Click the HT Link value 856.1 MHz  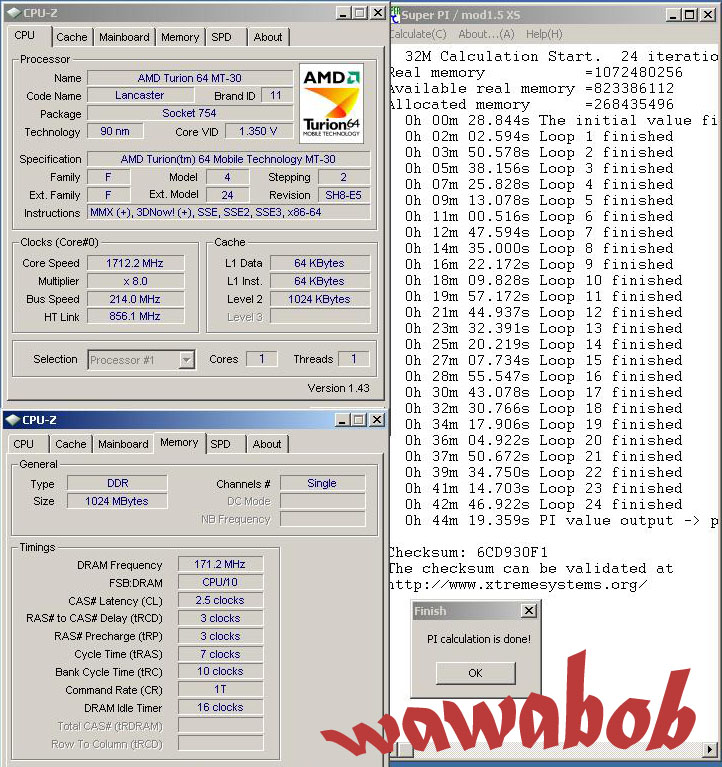[135, 316]
